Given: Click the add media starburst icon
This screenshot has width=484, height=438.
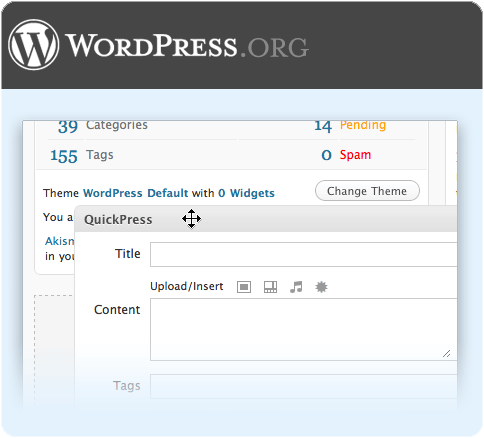Looking at the screenshot, I should (x=321, y=287).
